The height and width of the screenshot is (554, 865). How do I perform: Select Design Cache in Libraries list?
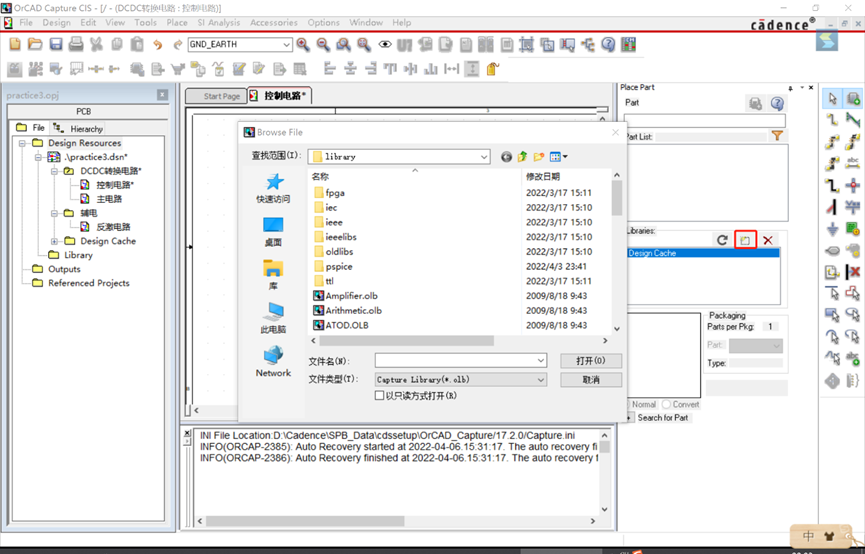[x=703, y=253]
